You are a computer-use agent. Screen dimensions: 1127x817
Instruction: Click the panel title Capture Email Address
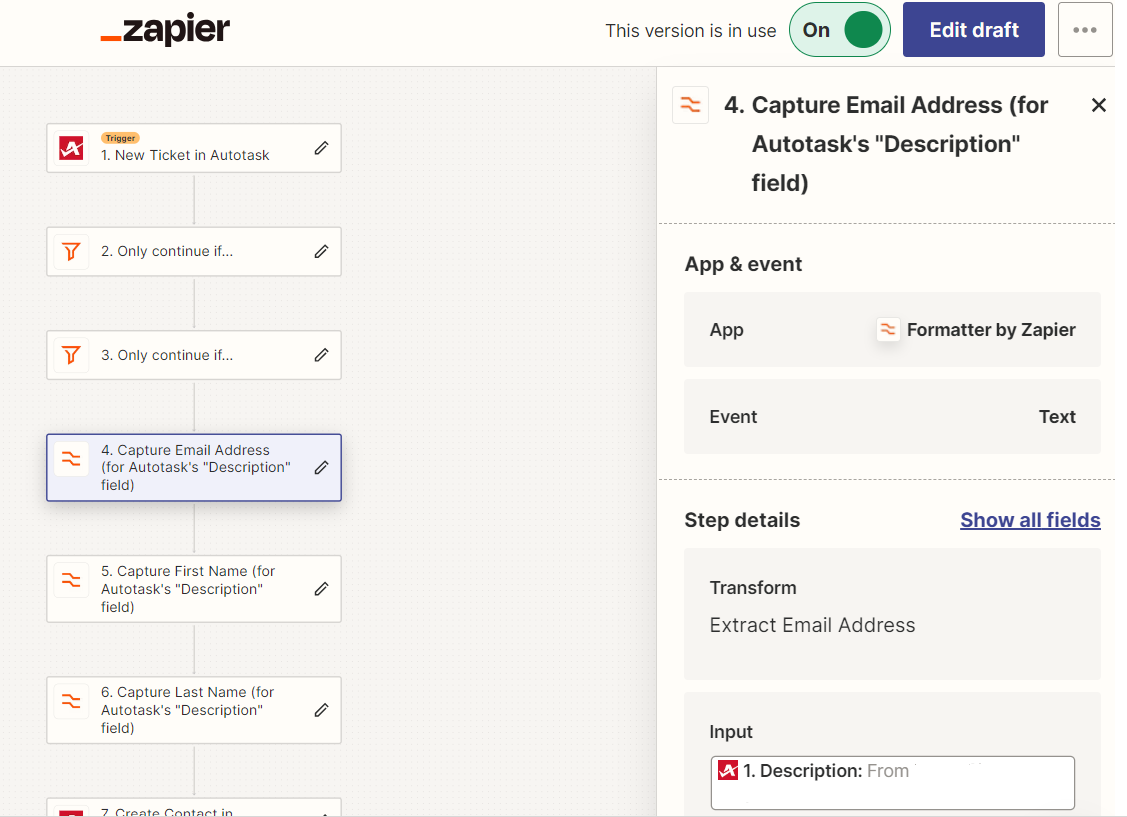pos(886,144)
